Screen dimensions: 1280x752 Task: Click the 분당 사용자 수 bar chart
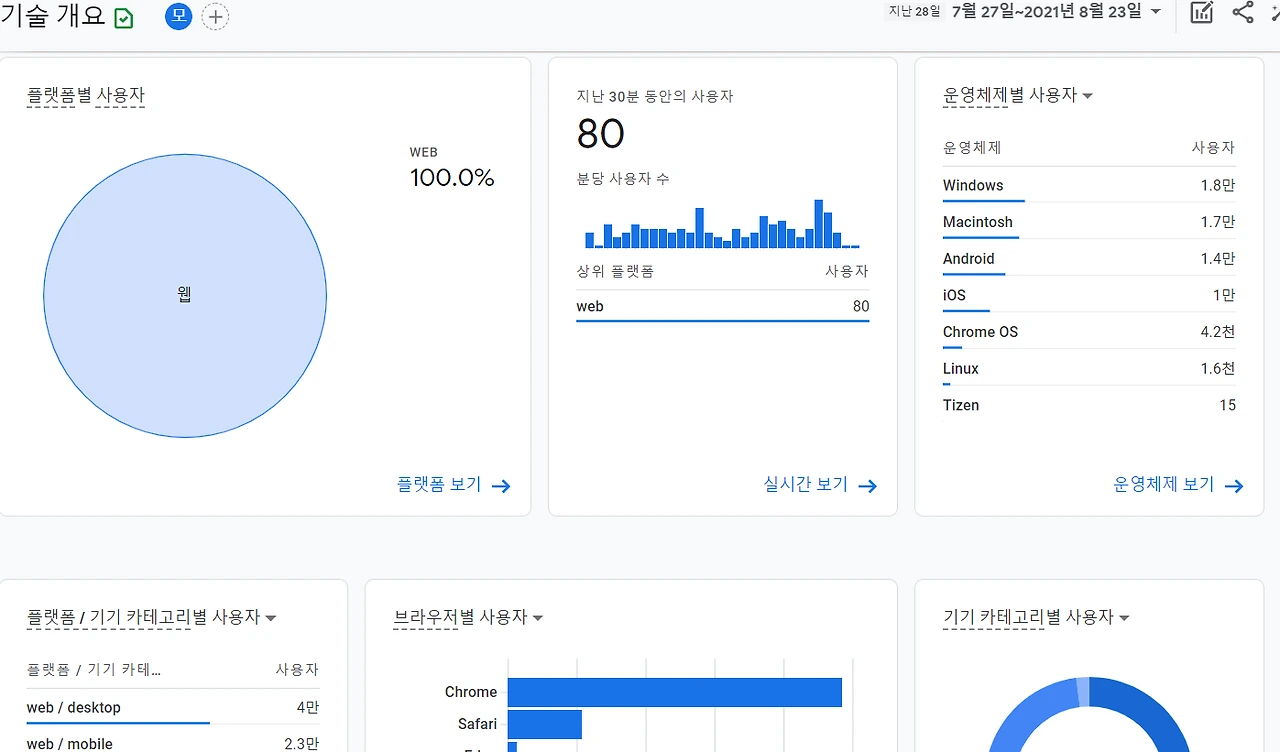pos(722,223)
